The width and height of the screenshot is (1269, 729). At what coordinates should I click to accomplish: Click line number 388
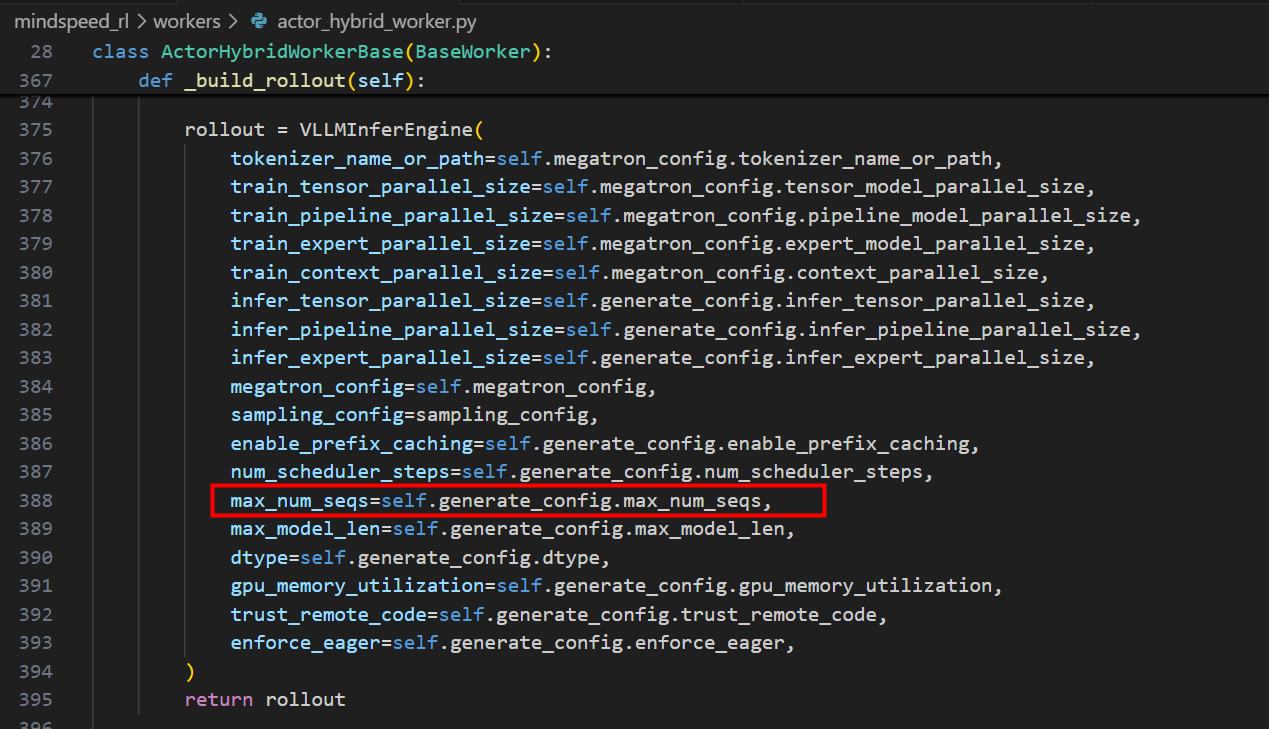click(x=35, y=500)
